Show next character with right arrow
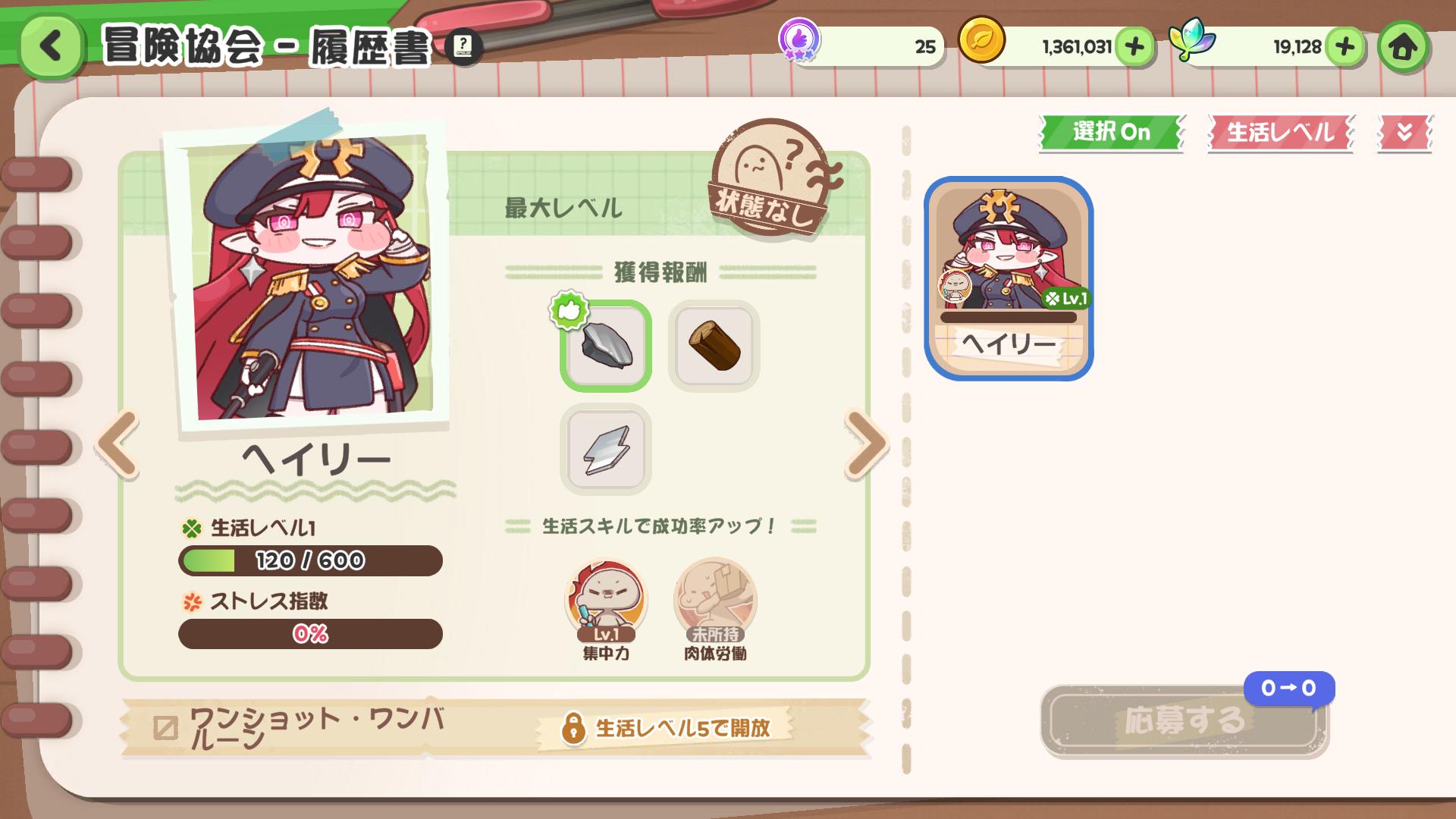 (866, 444)
